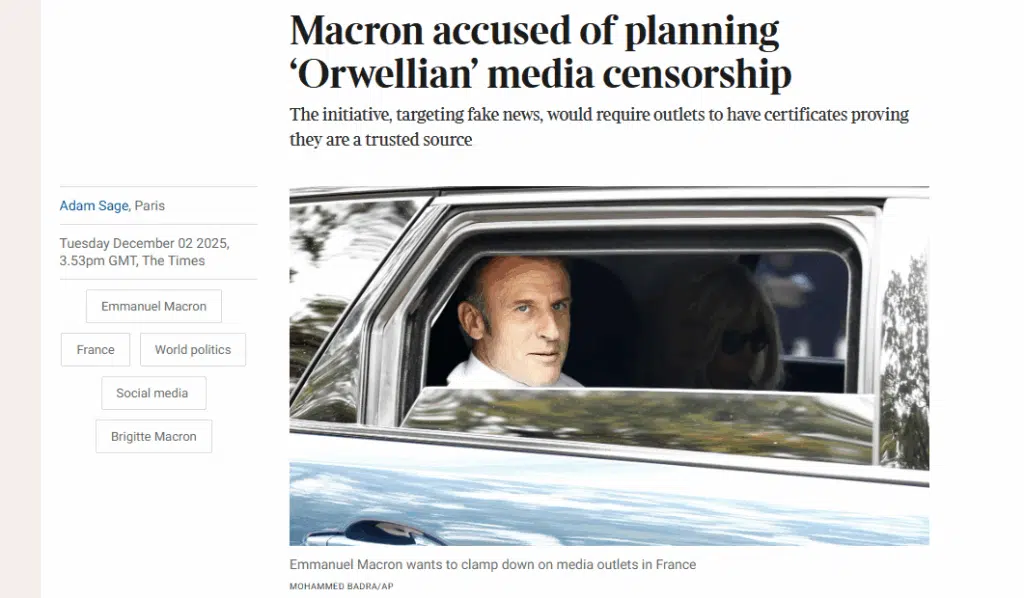The height and width of the screenshot is (598, 1024).
Task: Click the image caption below the photo
Action: click(492, 564)
